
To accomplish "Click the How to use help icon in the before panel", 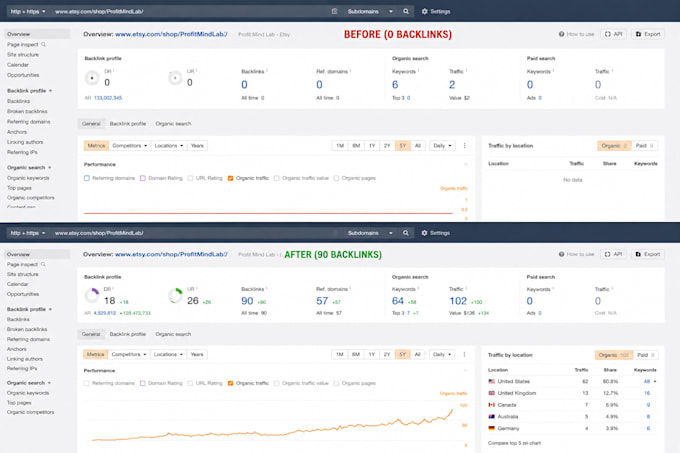I will (562, 34).
